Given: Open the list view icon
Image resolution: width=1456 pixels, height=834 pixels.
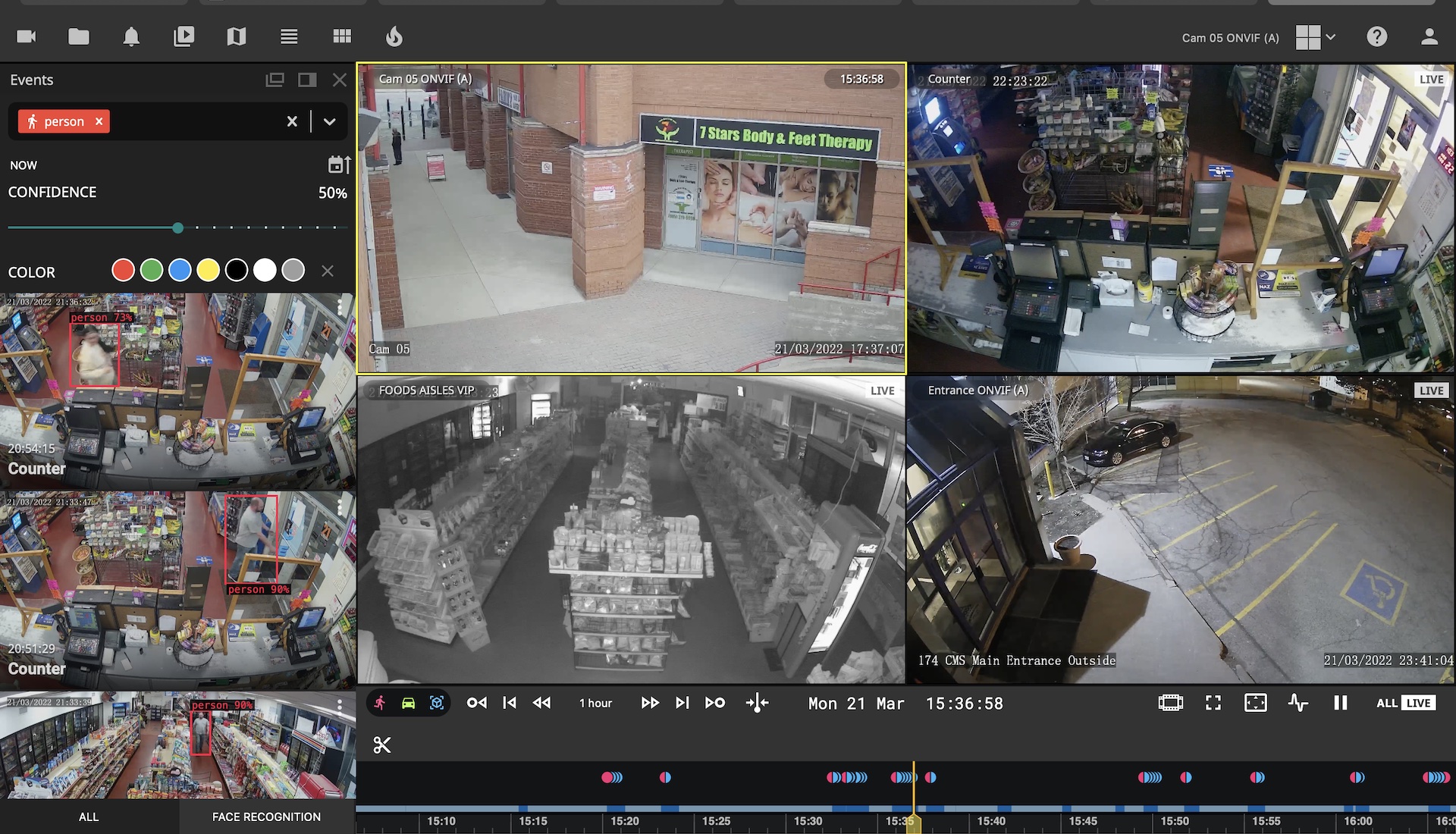Looking at the screenshot, I should click(x=289, y=36).
